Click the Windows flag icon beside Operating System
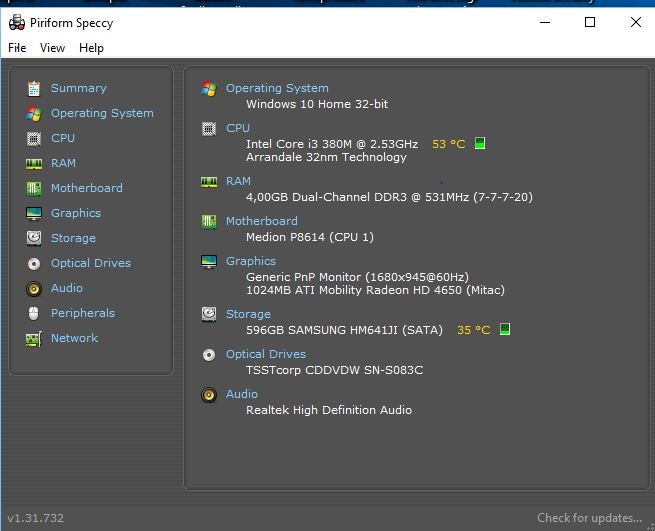The image size is (655, 531). [34, 113]
